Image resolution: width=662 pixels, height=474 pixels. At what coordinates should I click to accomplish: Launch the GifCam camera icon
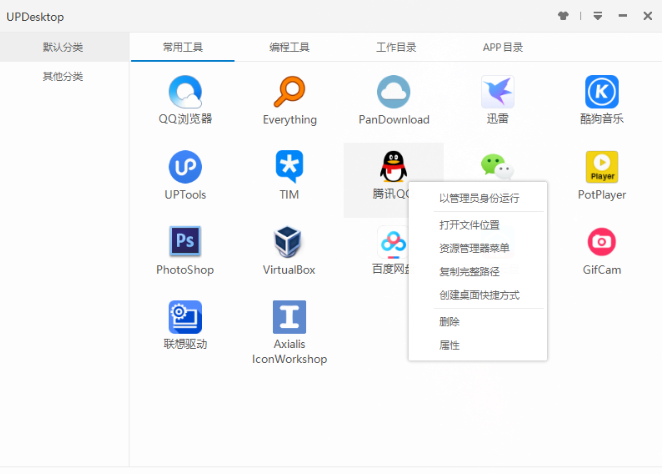pos(602,242)
